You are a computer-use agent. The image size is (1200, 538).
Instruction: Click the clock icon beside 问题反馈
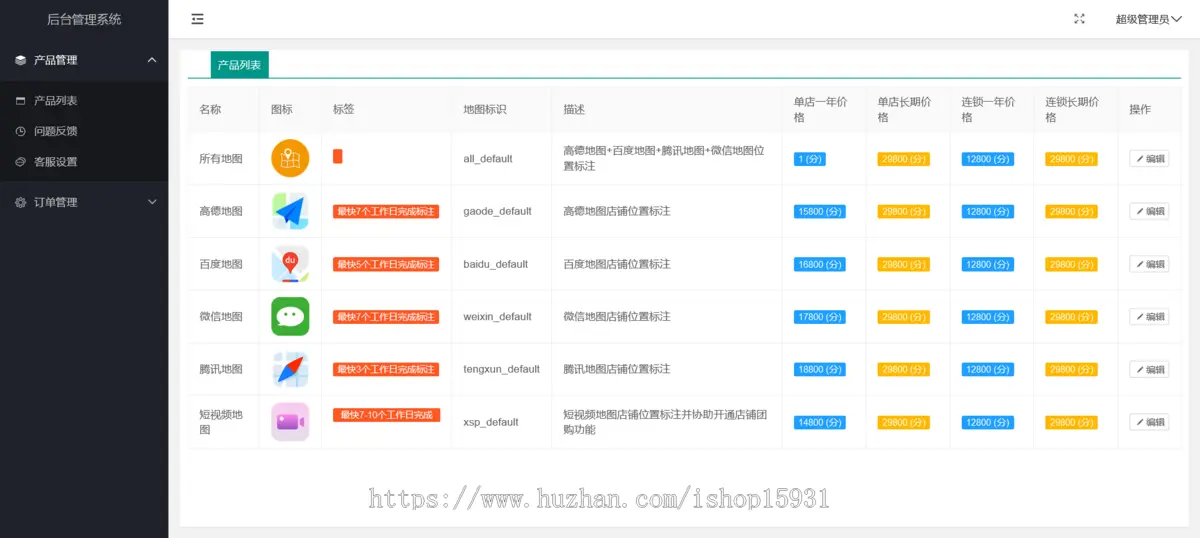tap(20, 131)
